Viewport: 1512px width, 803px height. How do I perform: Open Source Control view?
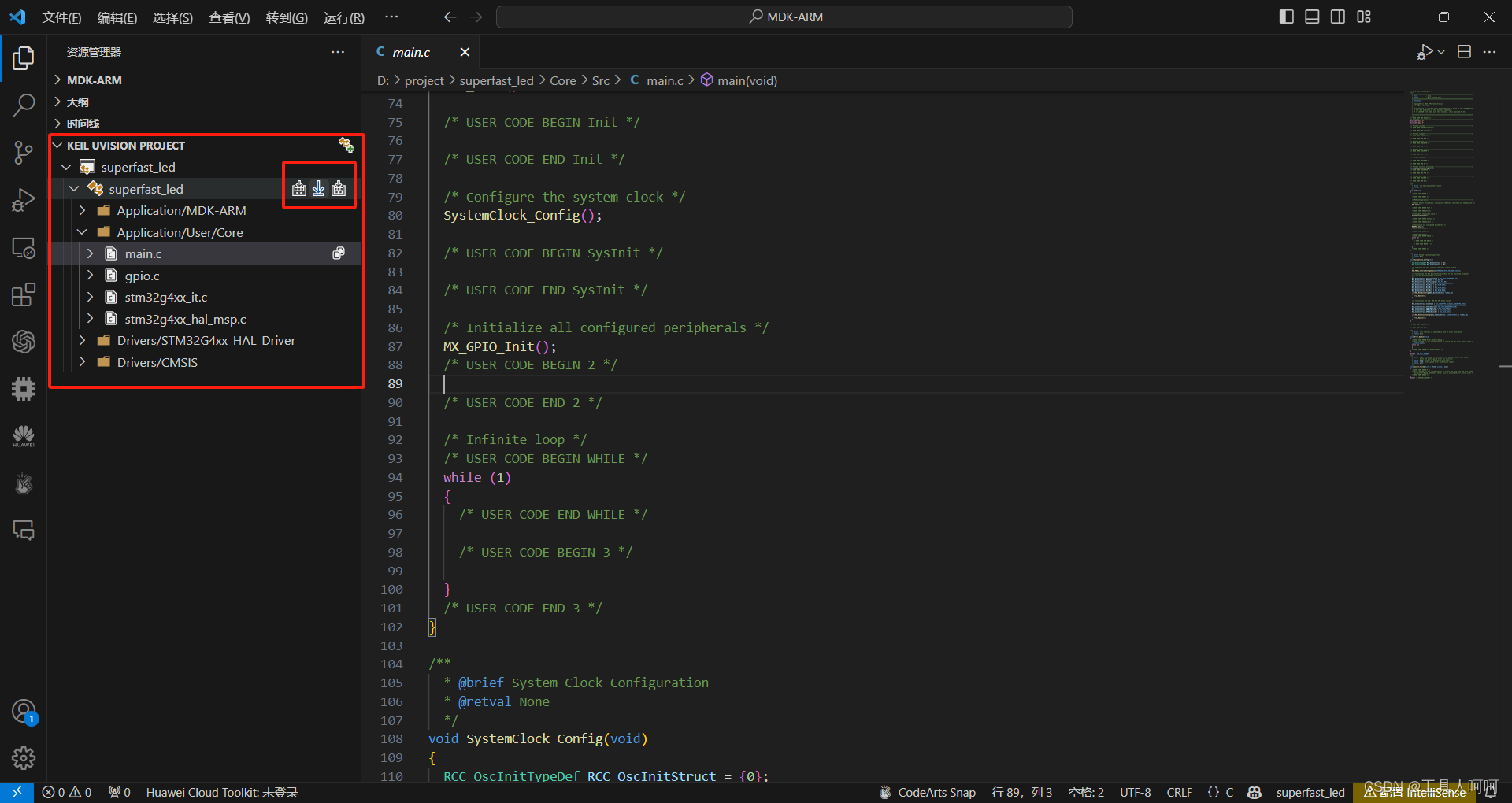[x=24, y=153]
